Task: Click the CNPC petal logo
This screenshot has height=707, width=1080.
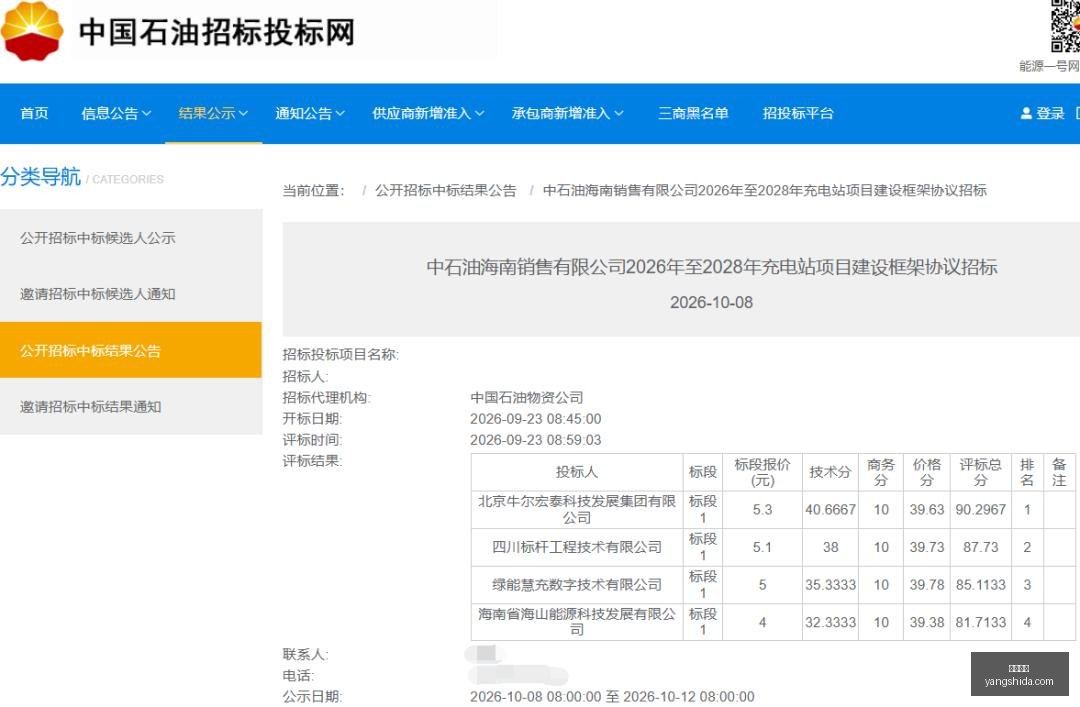Action: point(32,32)
